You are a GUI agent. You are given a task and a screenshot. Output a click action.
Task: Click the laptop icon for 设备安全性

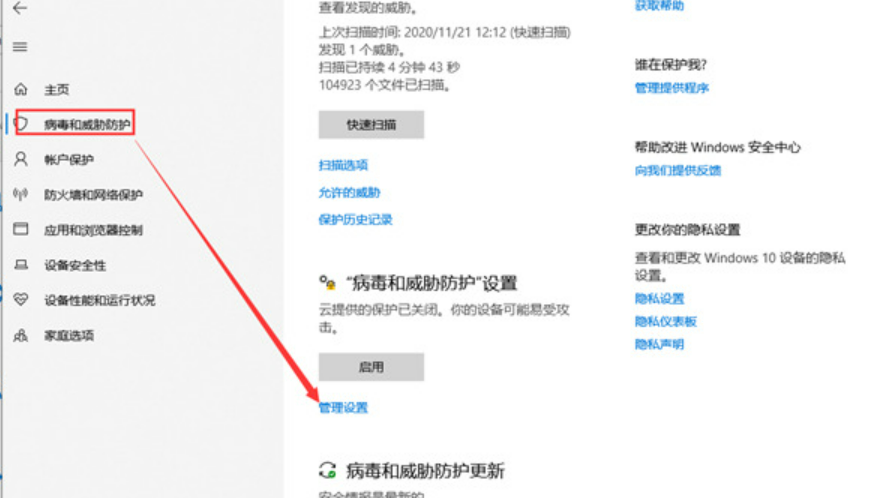pyautogui.click(x=21, y=265)
